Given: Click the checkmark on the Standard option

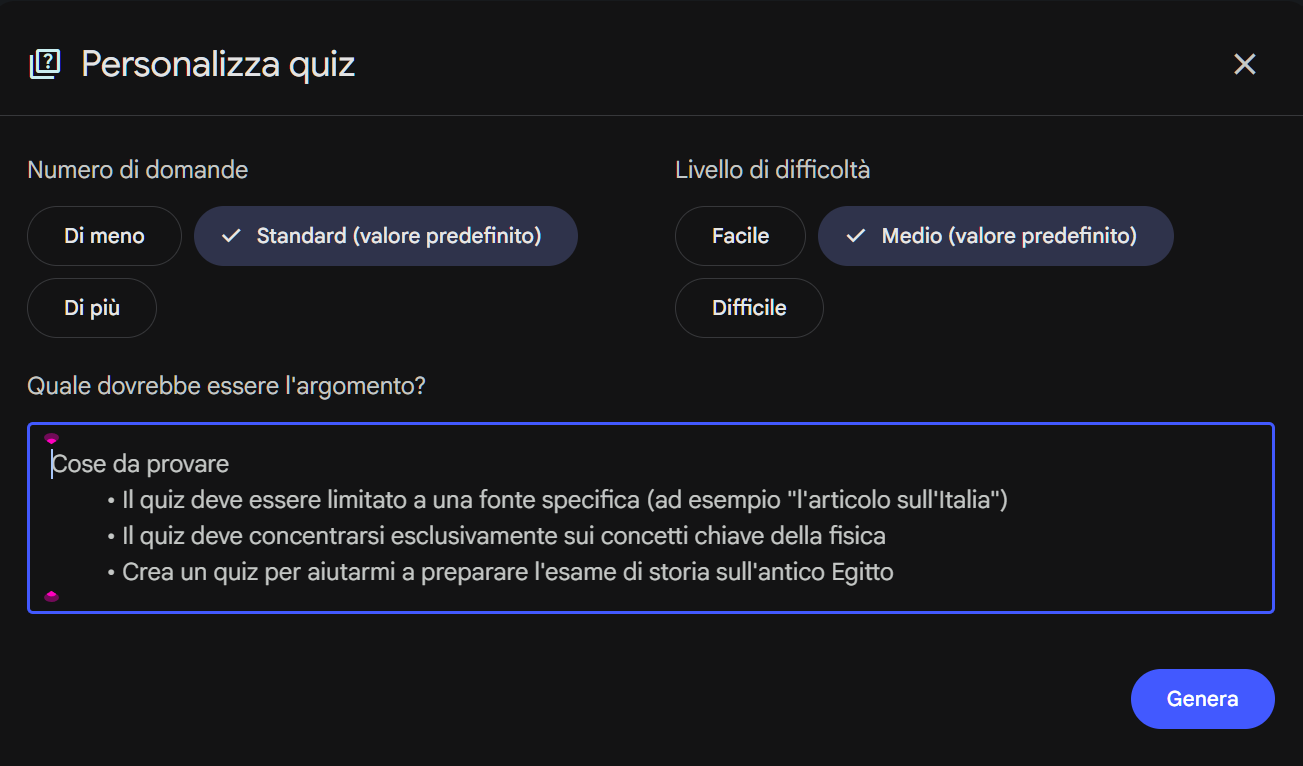Looking at the screenshot, I should click(231, 236).
